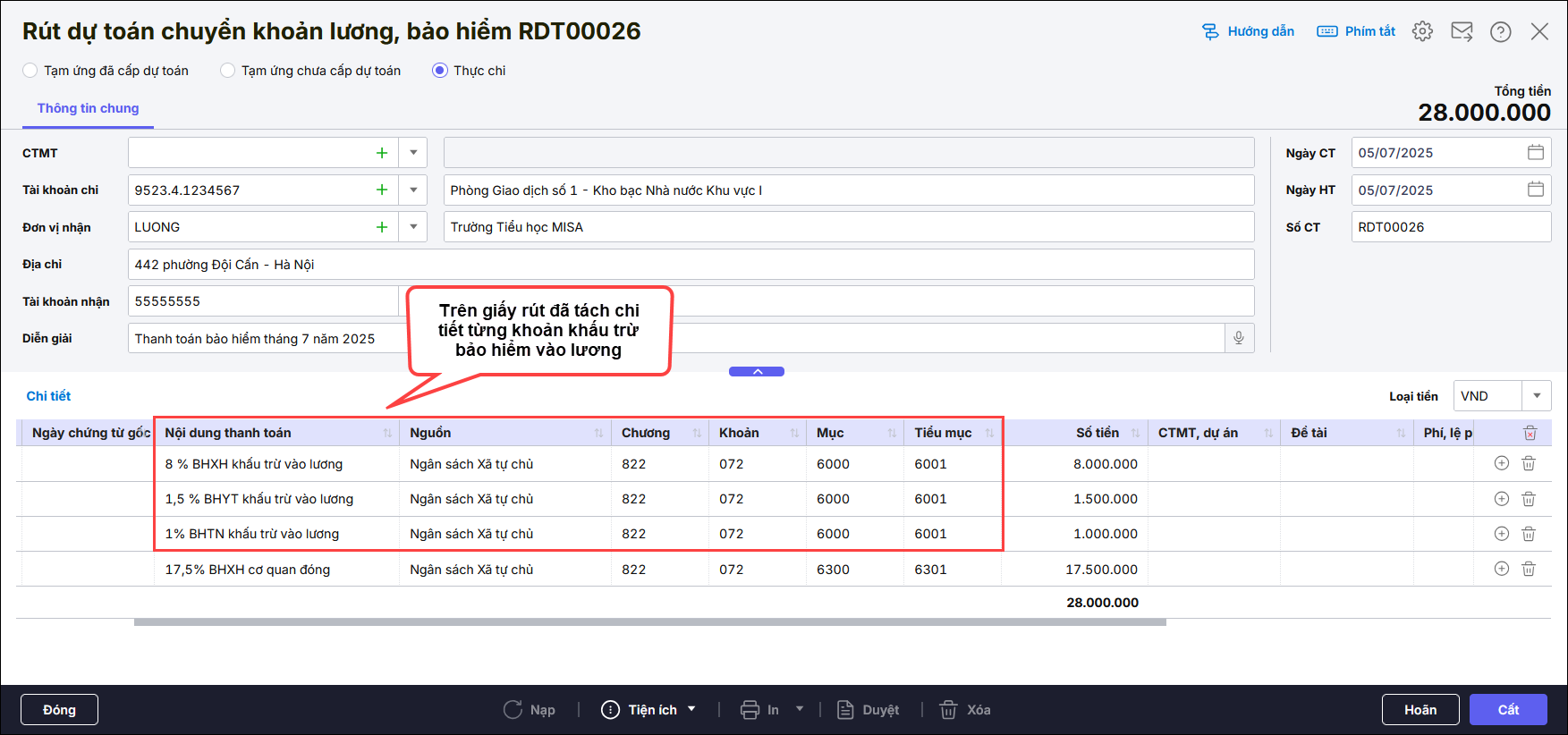Expand the Tiện ích menu arrow
The width and height of the screenshot is (1568, 735).
pos(691,709)
